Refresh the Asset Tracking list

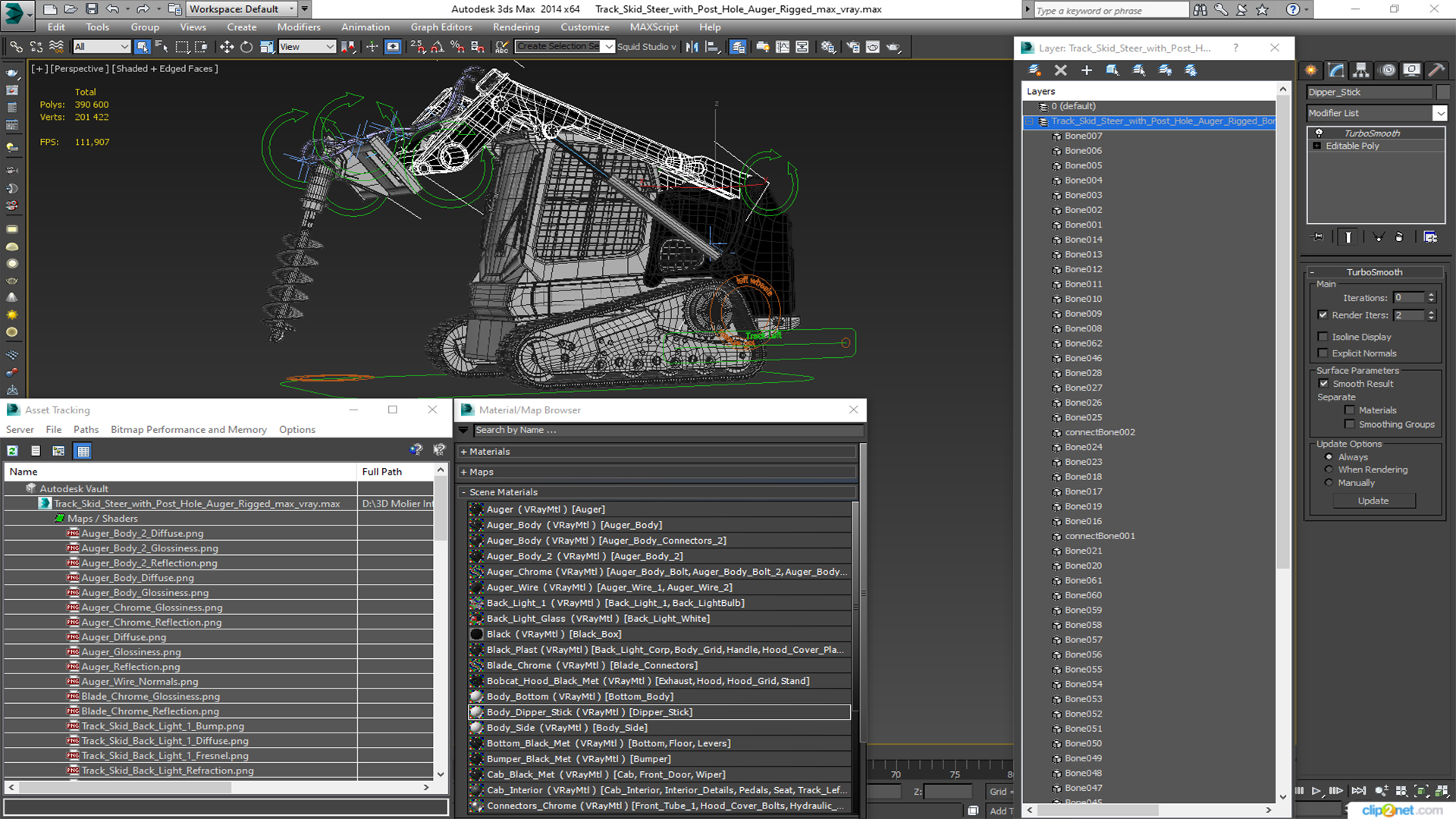[x=13, y=450]
